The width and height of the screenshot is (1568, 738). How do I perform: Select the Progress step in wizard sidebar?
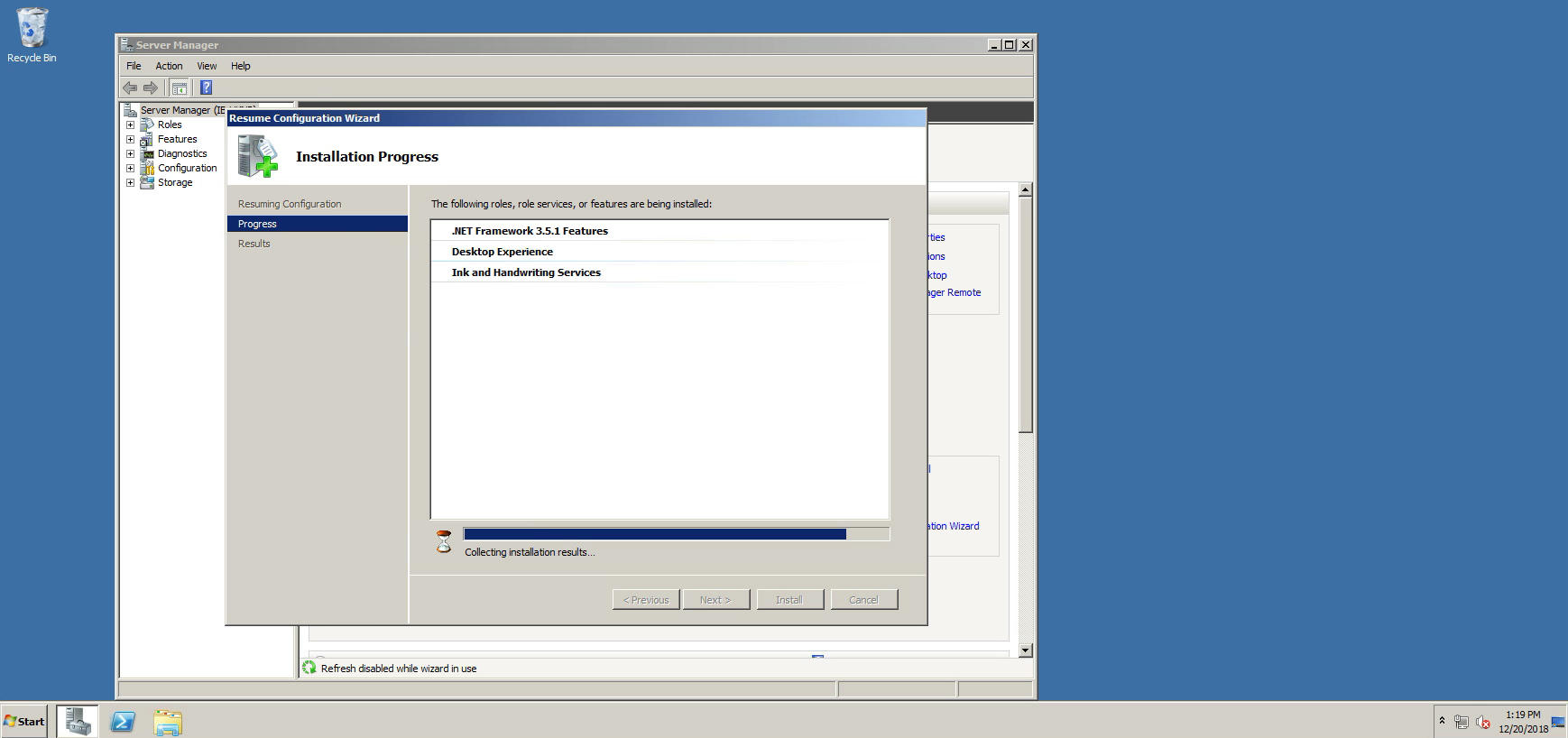point(318,224)
